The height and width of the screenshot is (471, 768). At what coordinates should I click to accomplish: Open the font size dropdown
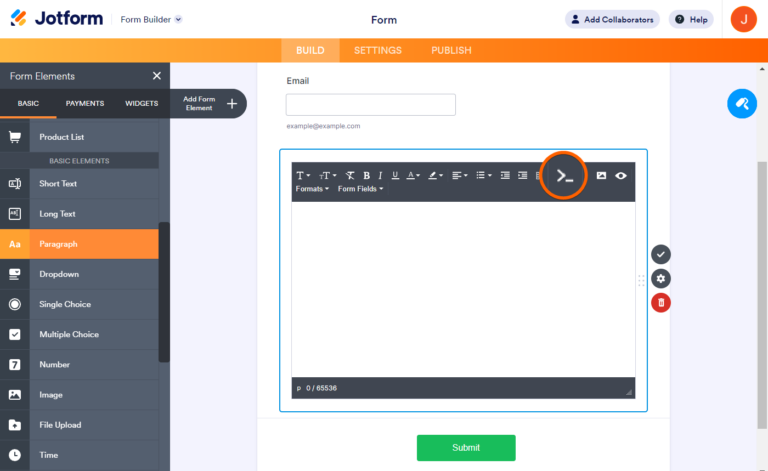pyautogui.click(x=328, y=175)
